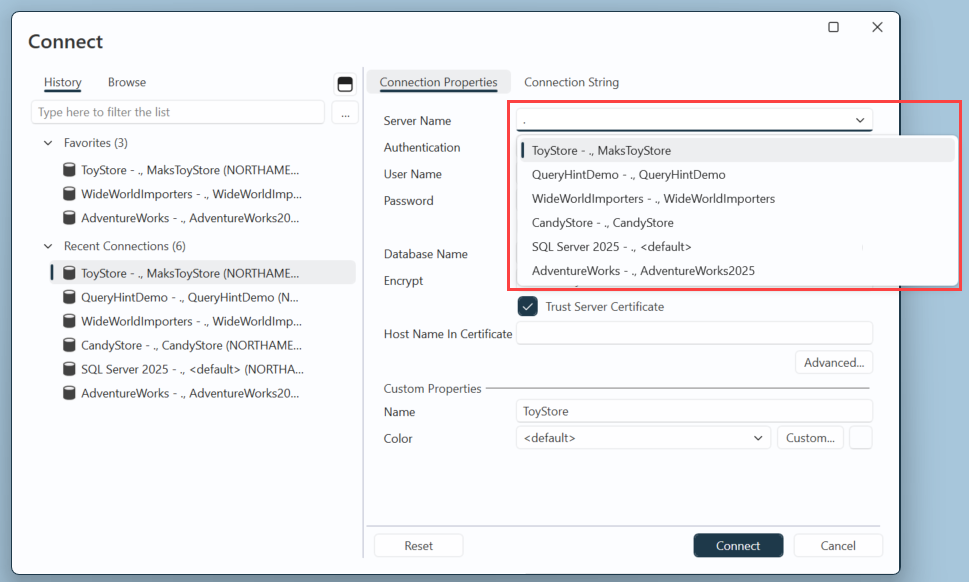Image resolution: width=969 pixels, height=582 pixels.
Task: Choose ToyStore - ., MaksToyStore in server dropdown
Action: tap(737, 150)
